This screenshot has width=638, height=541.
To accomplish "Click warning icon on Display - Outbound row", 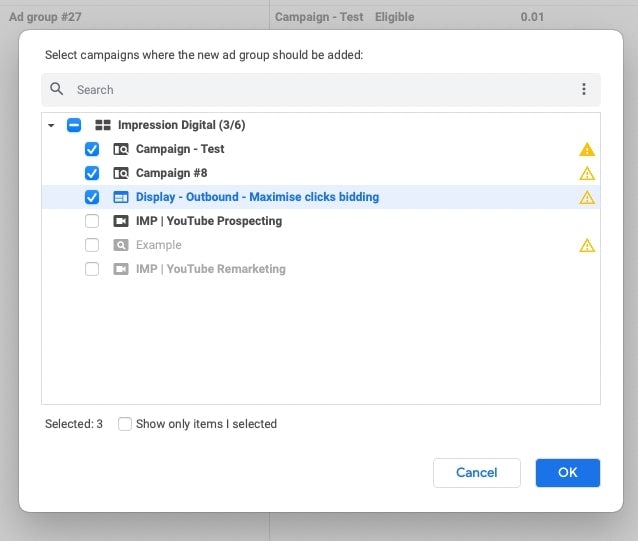I will point(587,197).
